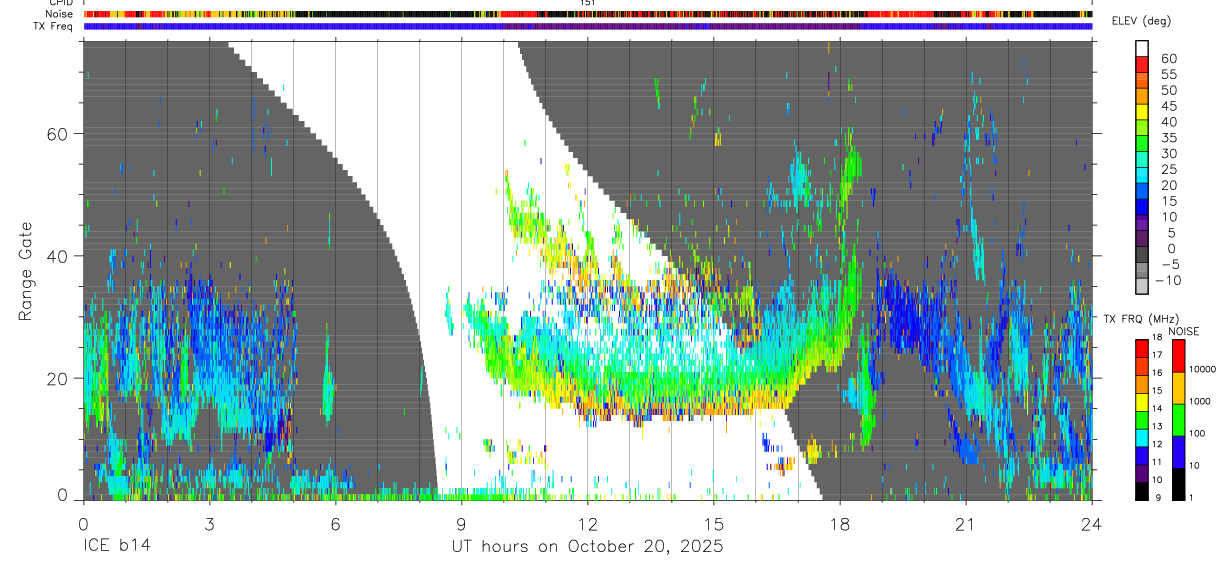Click the 35 label on ELEV scale
Image resolution: width=1228 pixels, height=567 pixels.
coord(1168,138)
